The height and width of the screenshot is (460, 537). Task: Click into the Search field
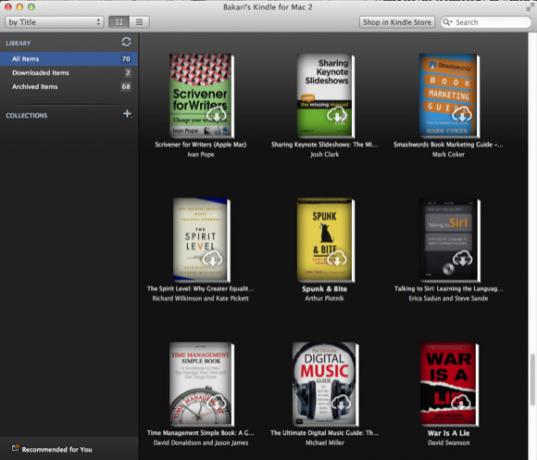(x=486, y=22)
